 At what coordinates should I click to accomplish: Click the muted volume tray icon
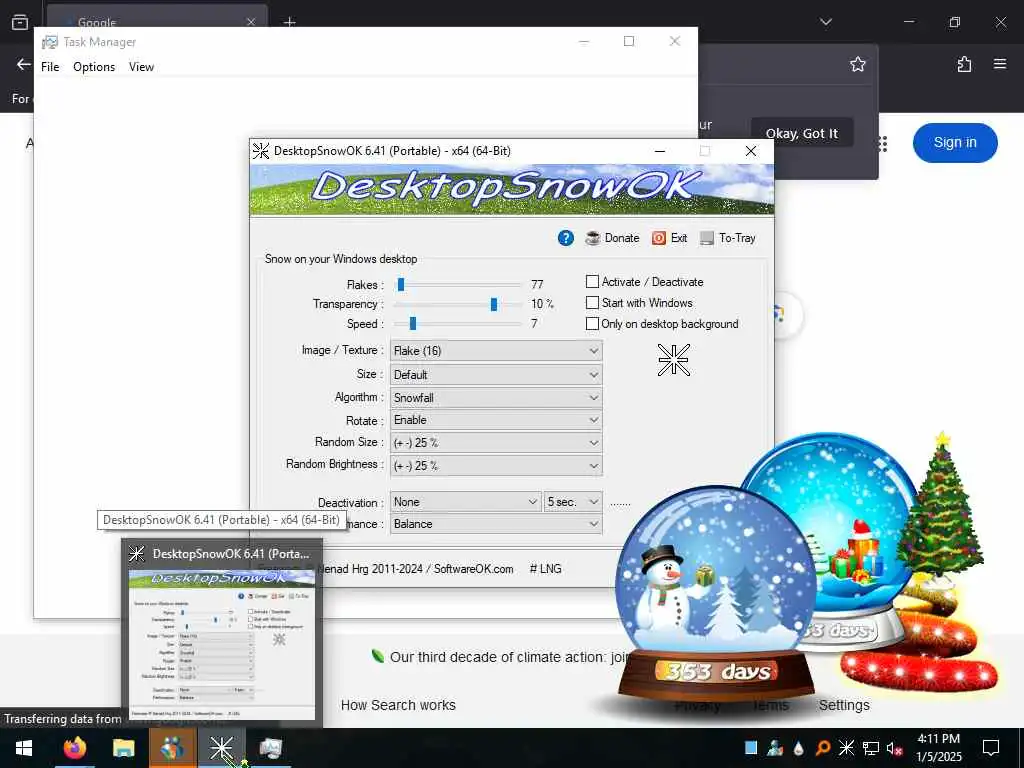[894, 748]
